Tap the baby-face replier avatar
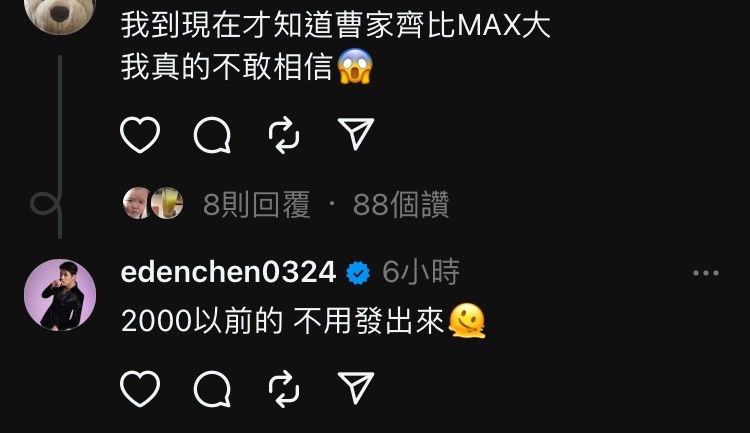Viewport: 750px width, 433px height. pyautogui.click(x=136, y=203)
